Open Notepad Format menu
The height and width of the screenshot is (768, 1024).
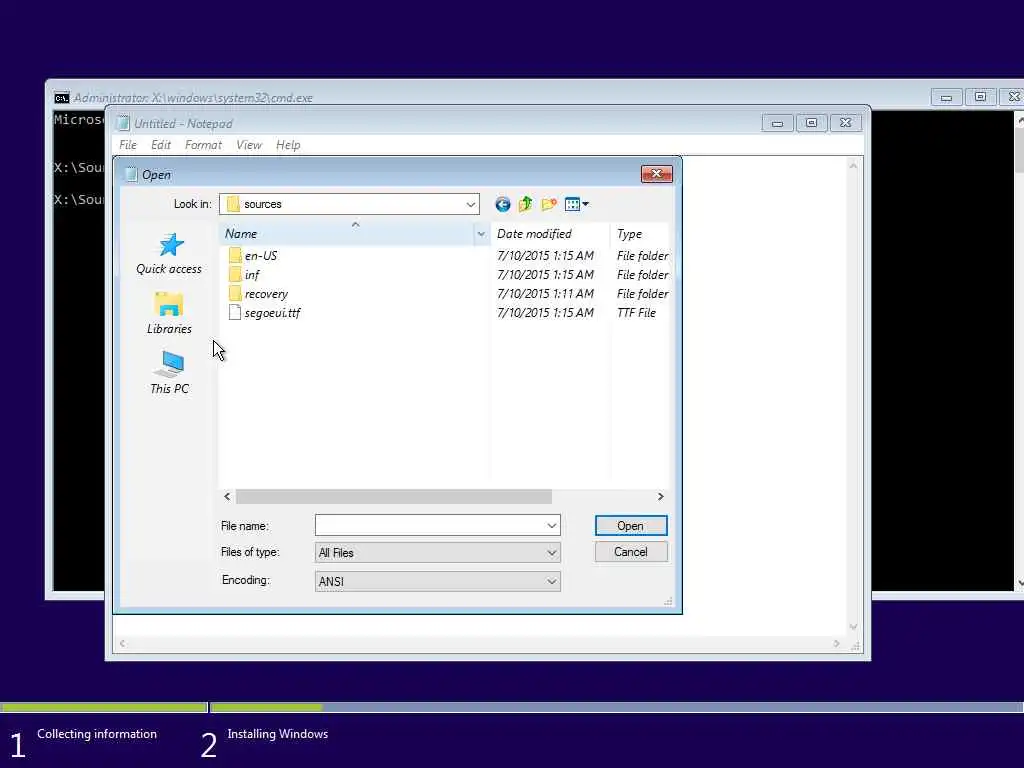(203, 145)
